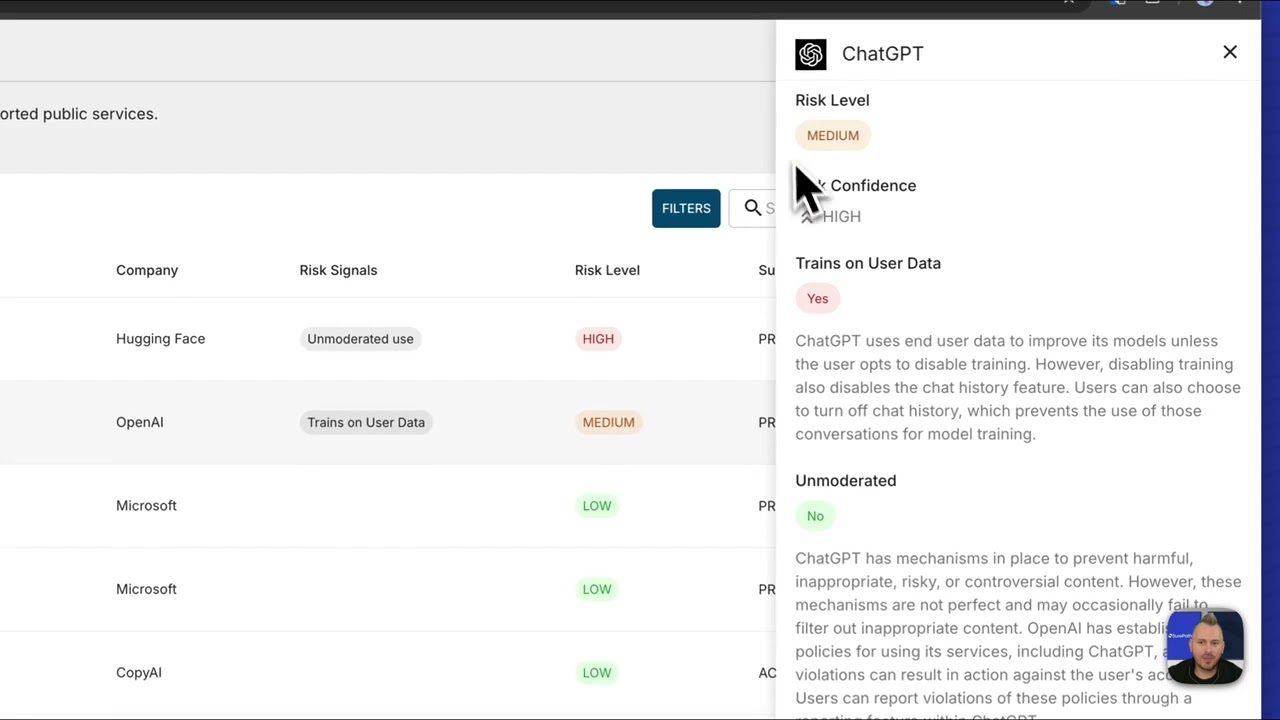Sort by the Risk Signals column header
This screenshot has width=1280, height=720.
(338, 270)
